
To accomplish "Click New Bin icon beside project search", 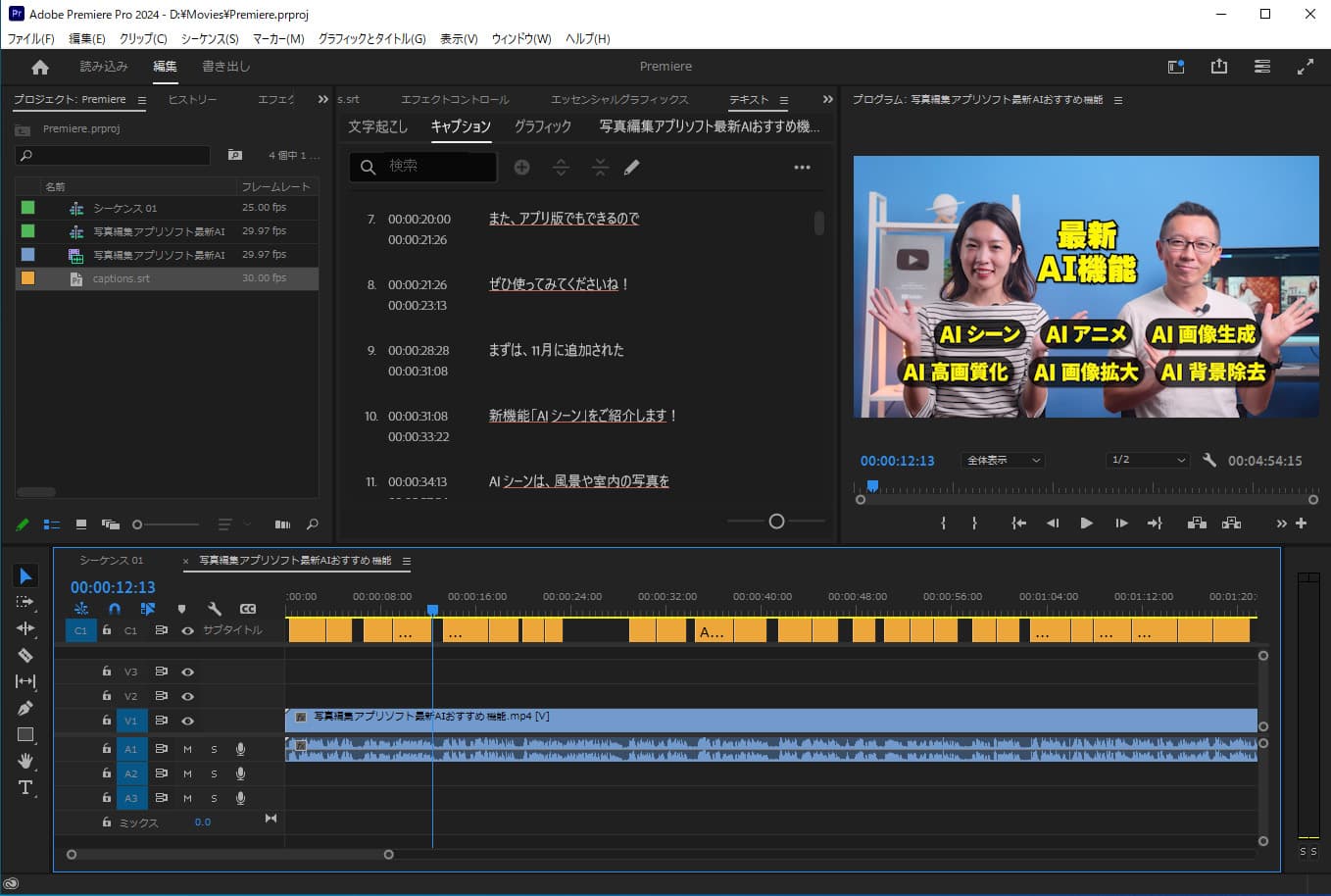I will point(235,155).
